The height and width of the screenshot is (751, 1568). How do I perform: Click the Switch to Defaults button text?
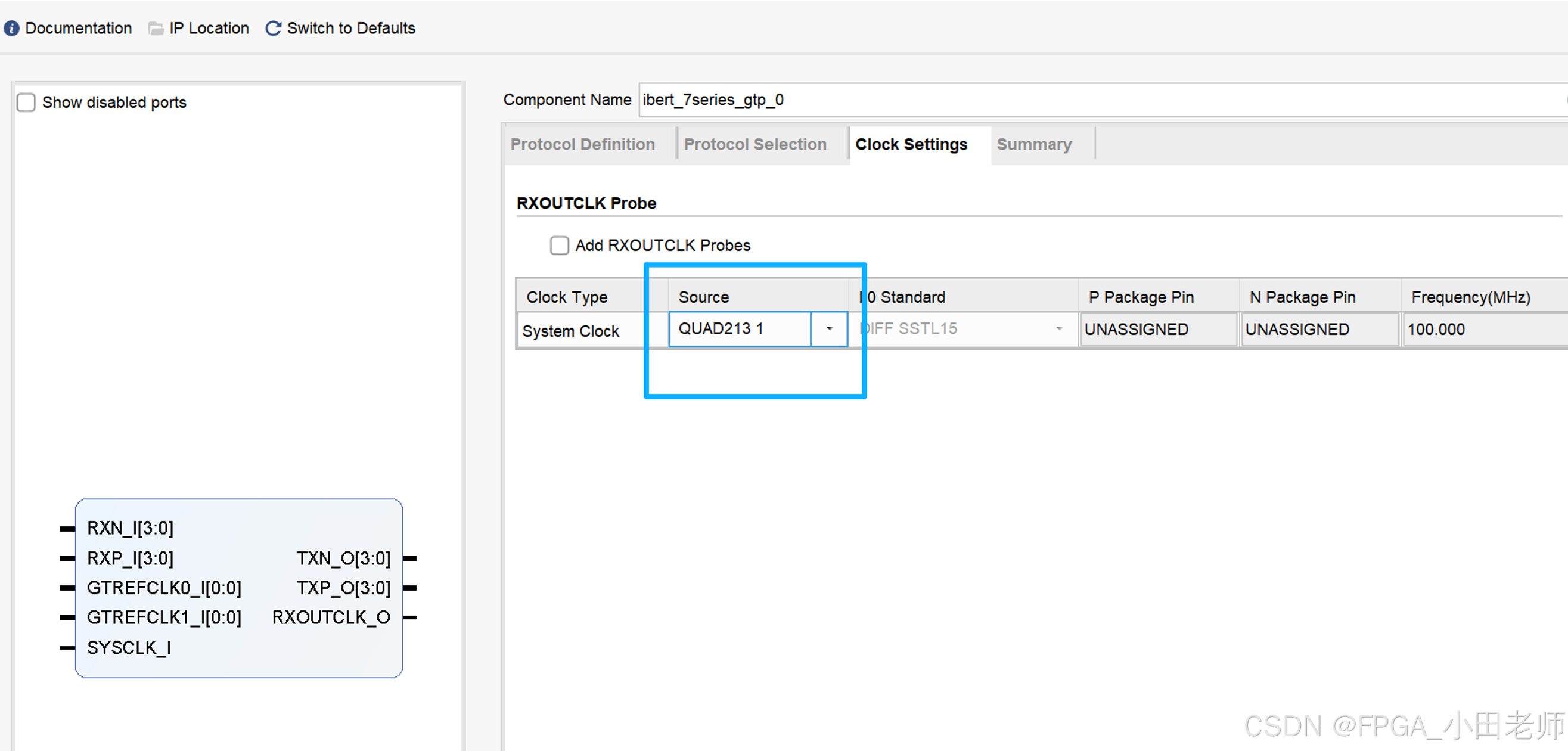(x=350, y=29)
